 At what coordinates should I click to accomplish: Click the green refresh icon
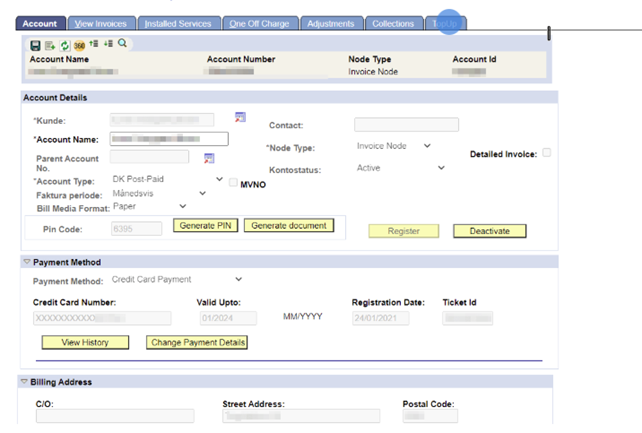(x=65, y=45)
